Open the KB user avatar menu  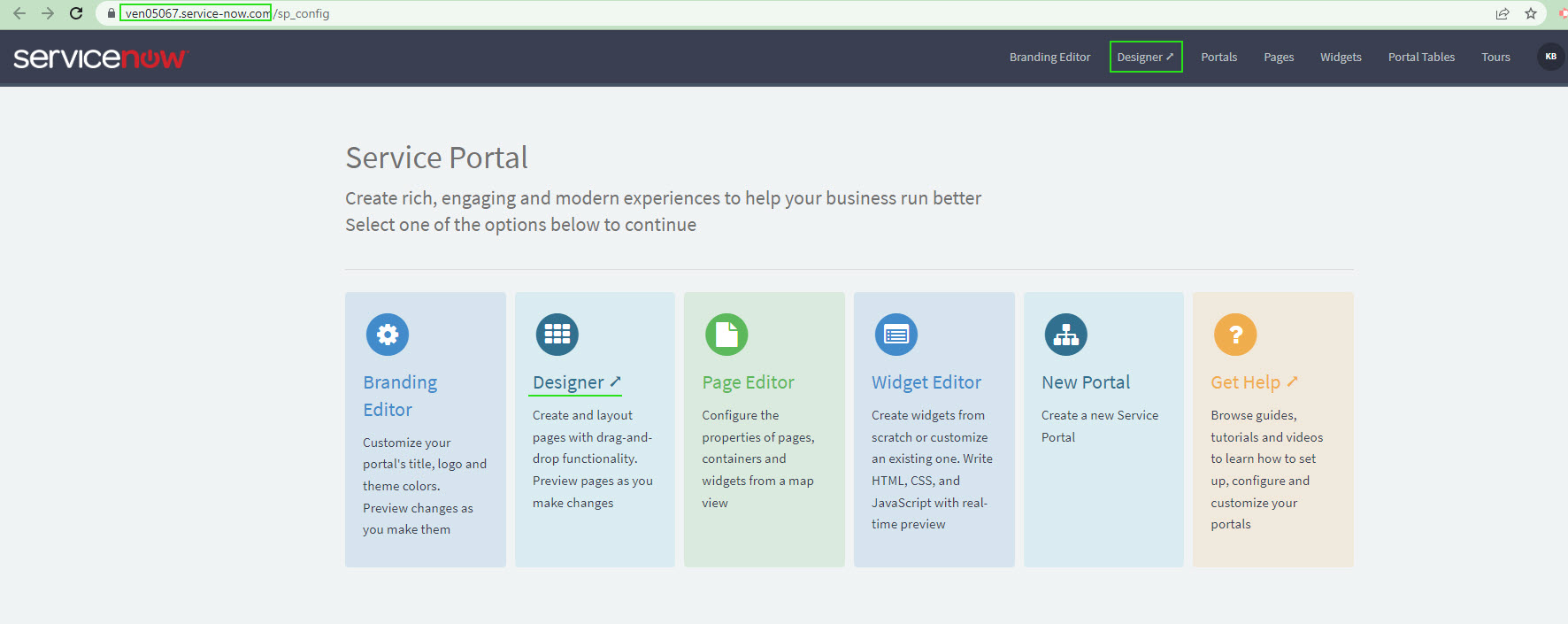pyautogui.click(x=1550, y=57)
